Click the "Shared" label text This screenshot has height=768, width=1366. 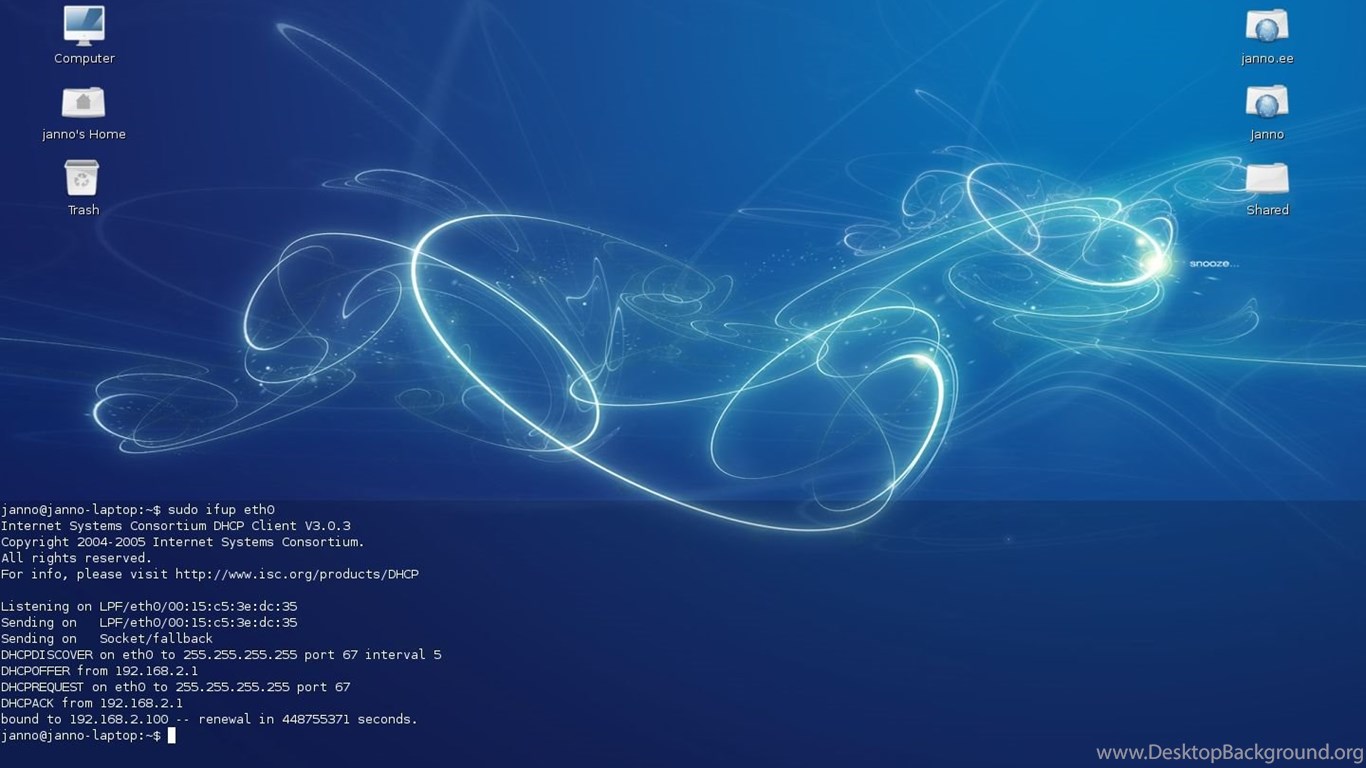click(1267, 210)
